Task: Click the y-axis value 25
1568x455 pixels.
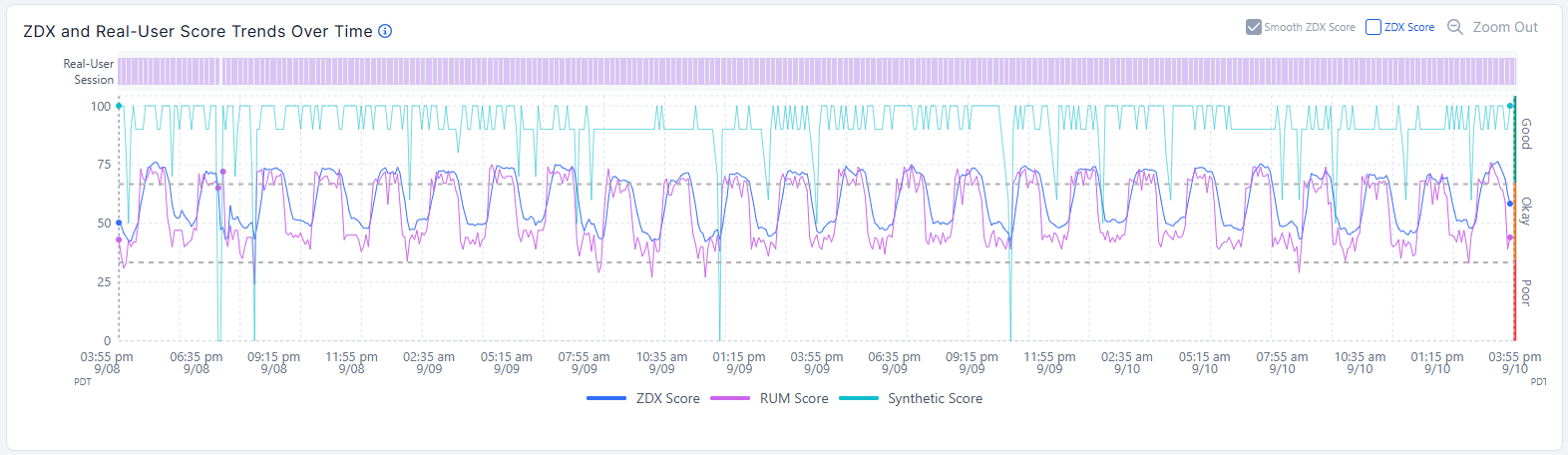Action: pyautogui.click(x=104, y=281)
